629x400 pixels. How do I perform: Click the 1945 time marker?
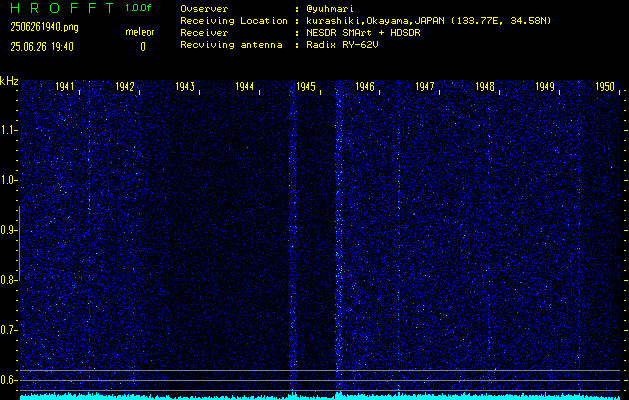[x=305, y=86]
